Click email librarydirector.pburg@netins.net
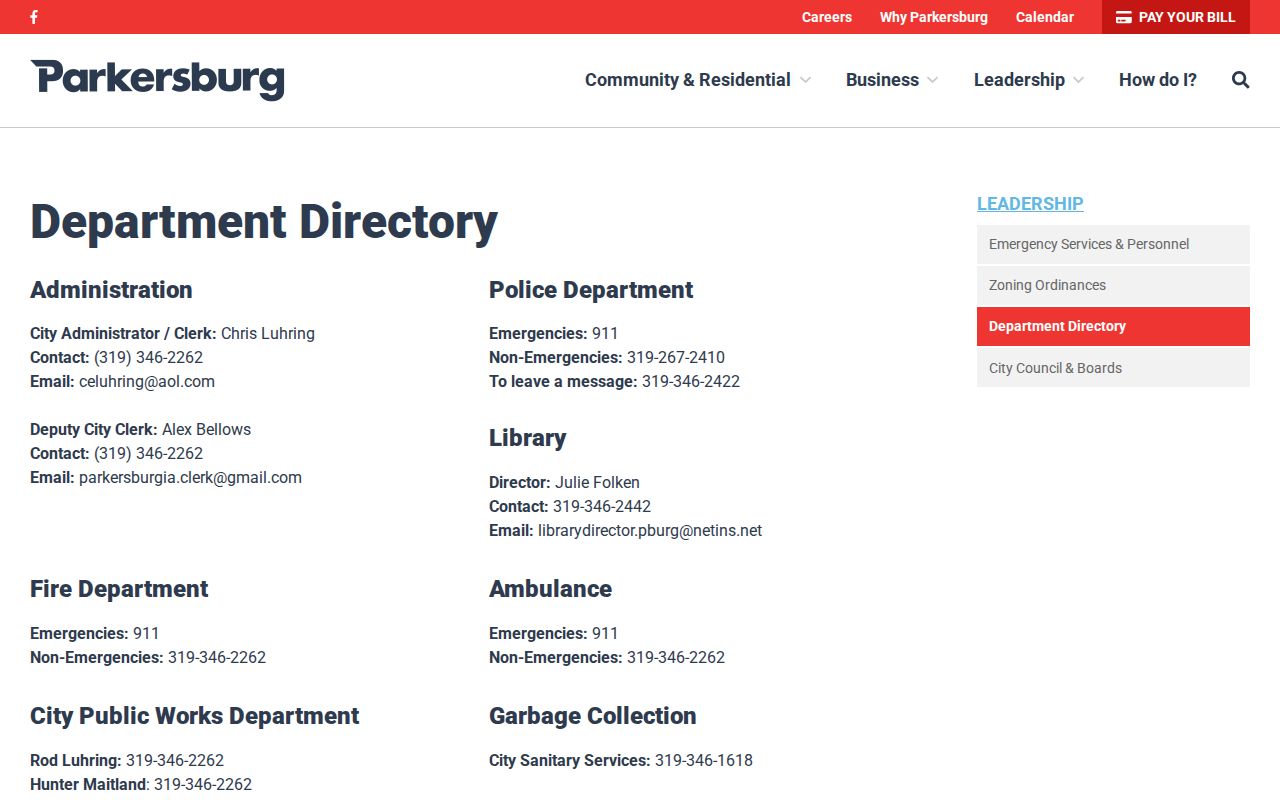This screenshot has height=800, width=1280. point(650,530)
